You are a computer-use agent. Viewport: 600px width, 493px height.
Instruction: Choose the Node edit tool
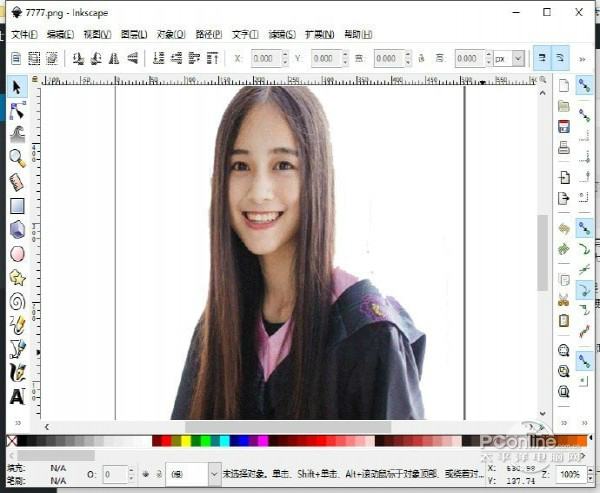coord(17,111)
